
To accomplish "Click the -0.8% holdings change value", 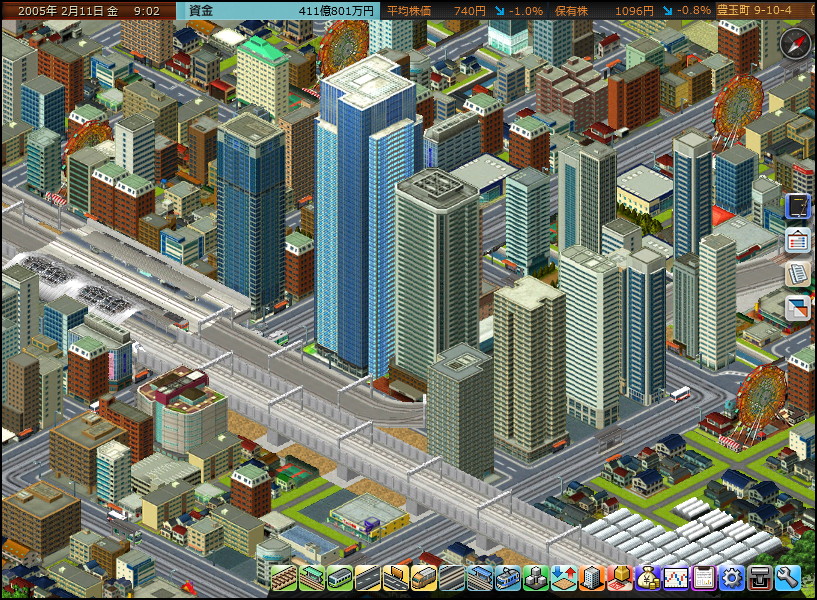I will 694,10.
